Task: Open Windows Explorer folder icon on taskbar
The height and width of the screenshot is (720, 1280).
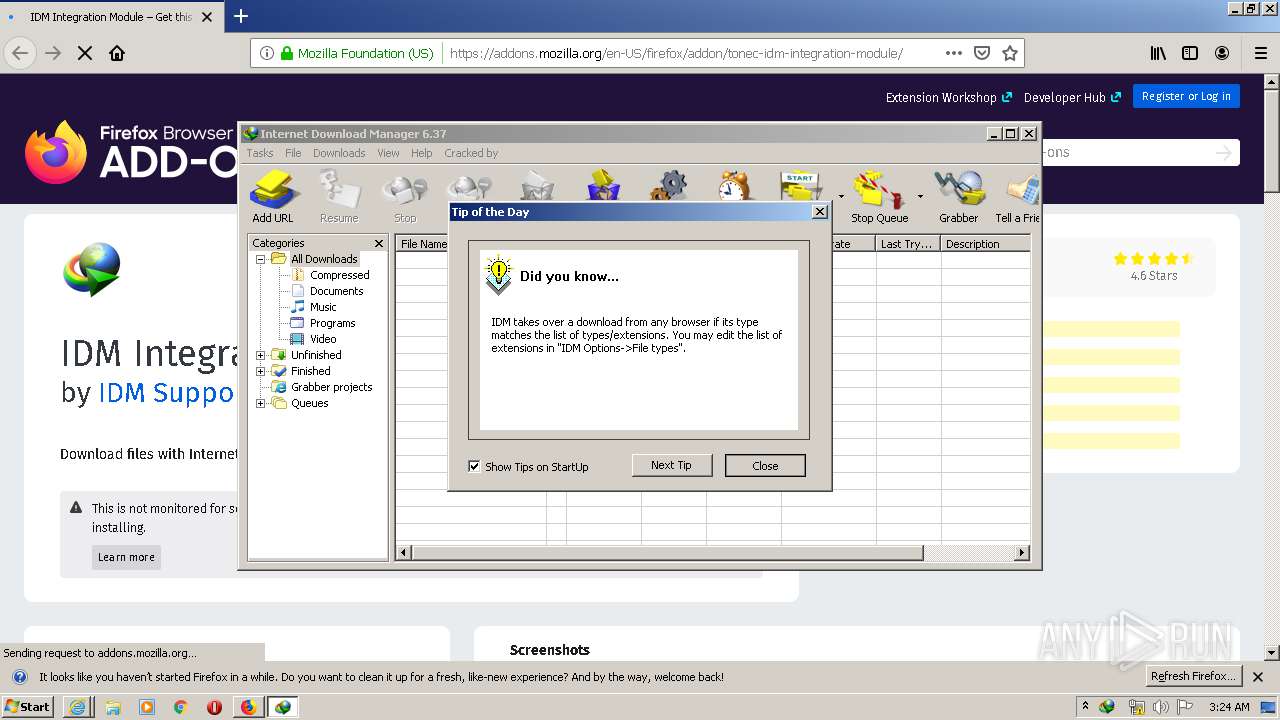Action: pyautogui.click(x=113, y=707)
